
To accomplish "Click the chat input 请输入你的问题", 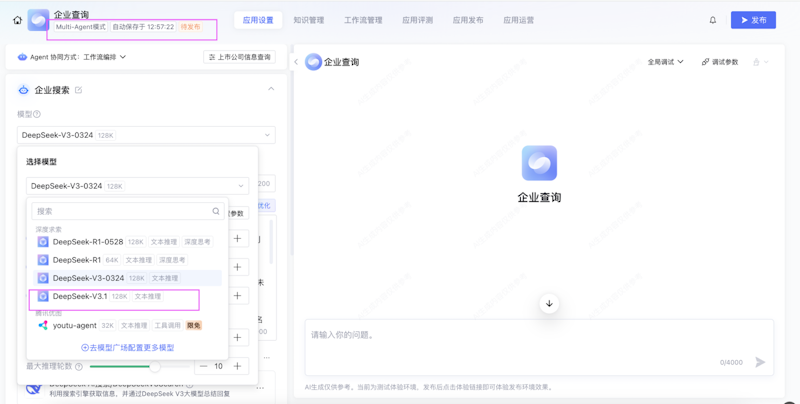I will (539, 347).
